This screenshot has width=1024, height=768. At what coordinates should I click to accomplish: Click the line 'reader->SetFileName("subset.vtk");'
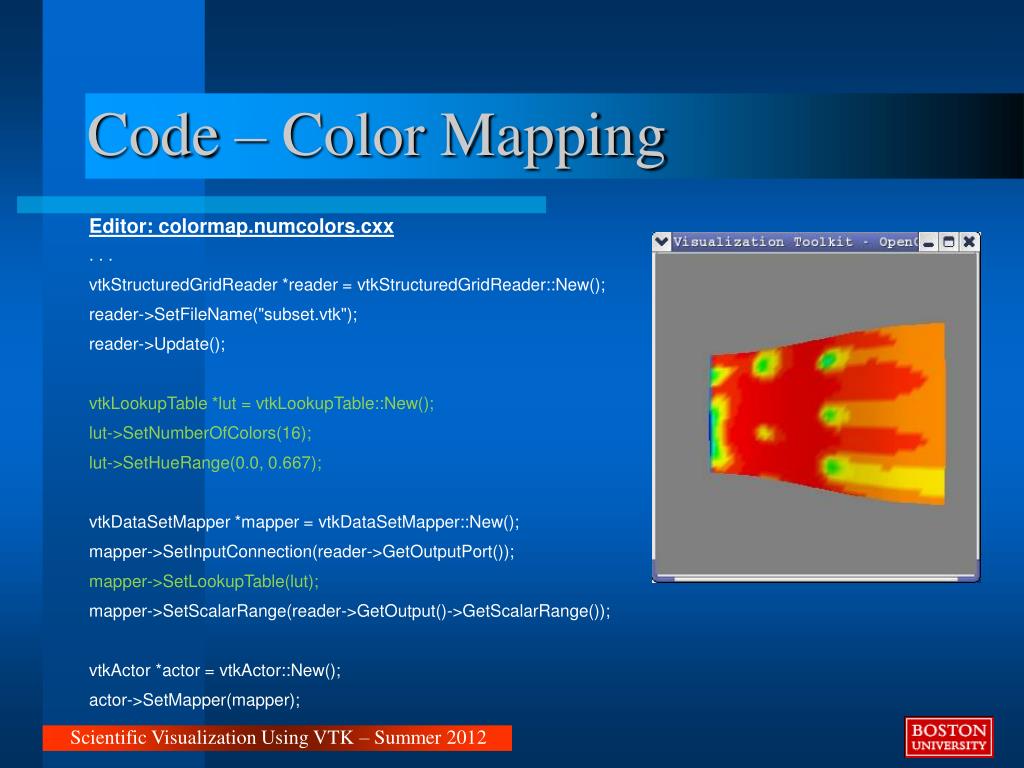tap(223, 315)
